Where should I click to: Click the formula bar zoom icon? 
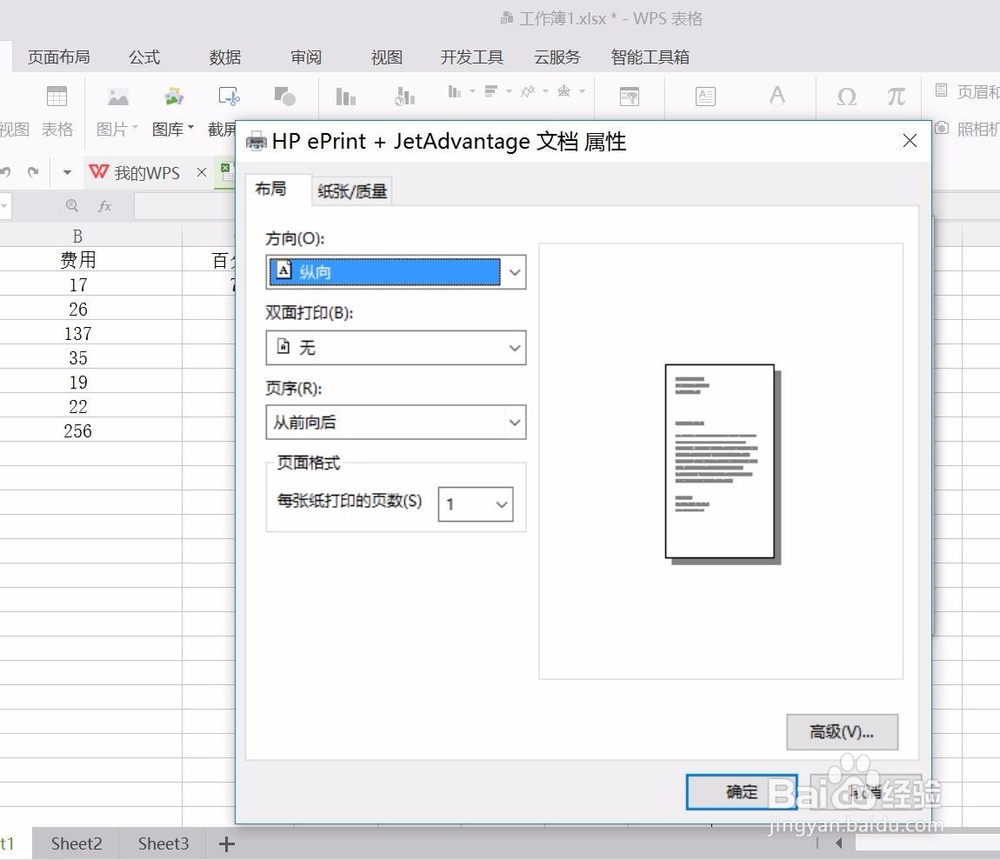(72, 206)
